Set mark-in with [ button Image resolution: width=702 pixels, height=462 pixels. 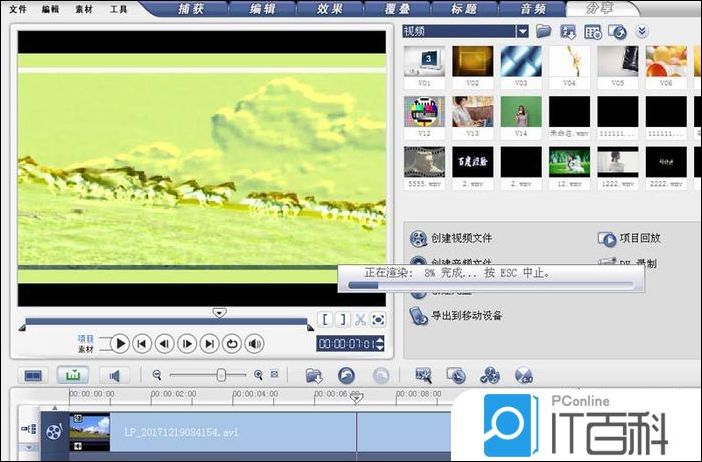click(325, 320)
